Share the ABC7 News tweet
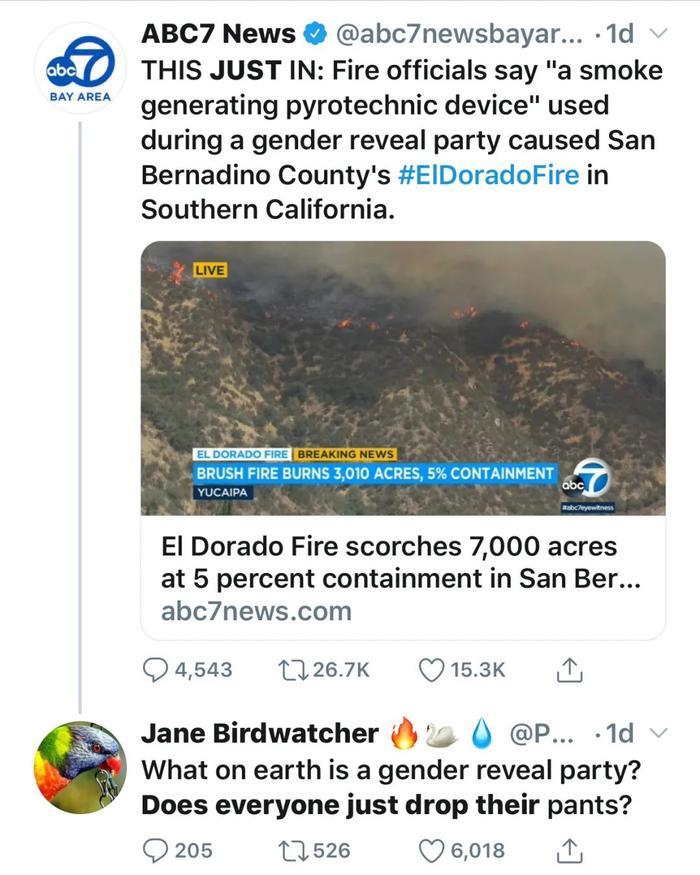This screenshot has height=875, width=700. pos(569,670)
